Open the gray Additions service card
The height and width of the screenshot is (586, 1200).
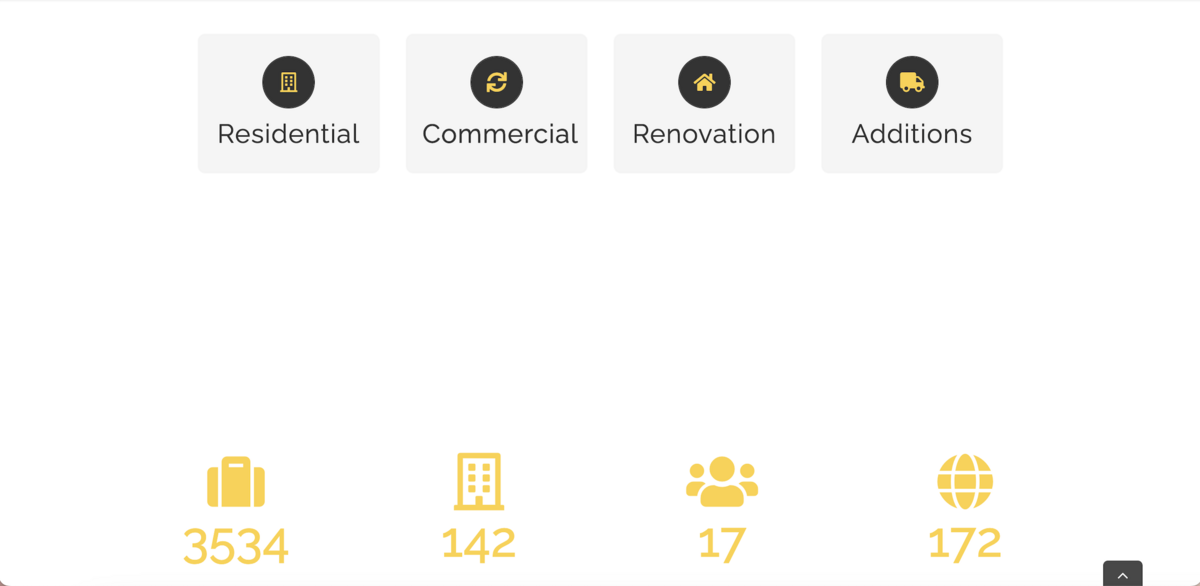click(x=912, y=103)
